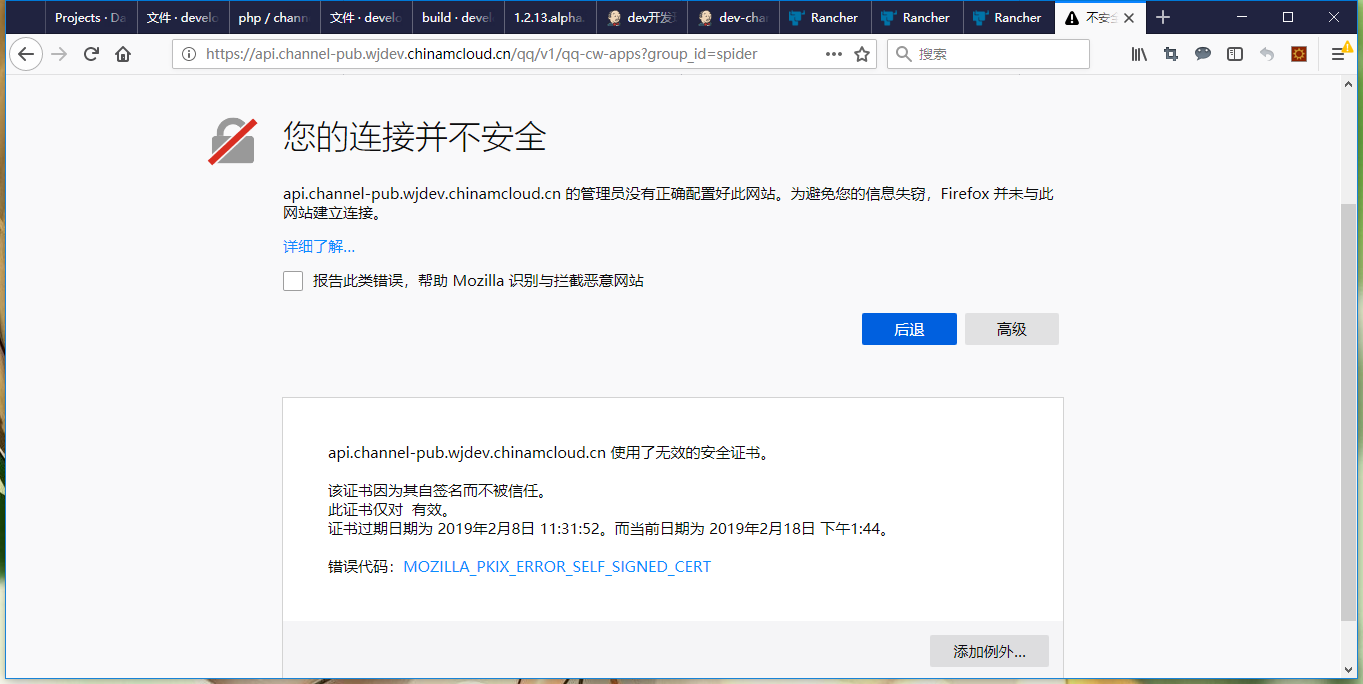
Task: Open a new tab with plus button
Action: tap(1162, 17)
